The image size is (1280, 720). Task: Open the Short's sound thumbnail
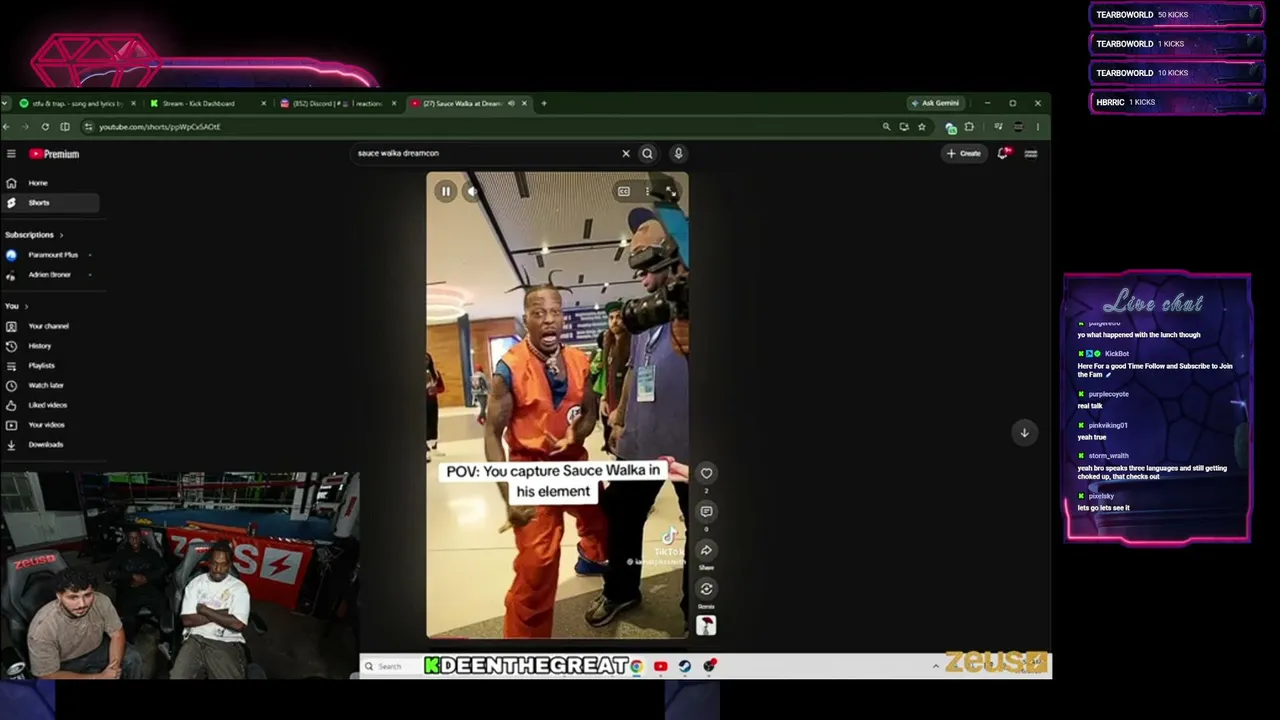706,626
